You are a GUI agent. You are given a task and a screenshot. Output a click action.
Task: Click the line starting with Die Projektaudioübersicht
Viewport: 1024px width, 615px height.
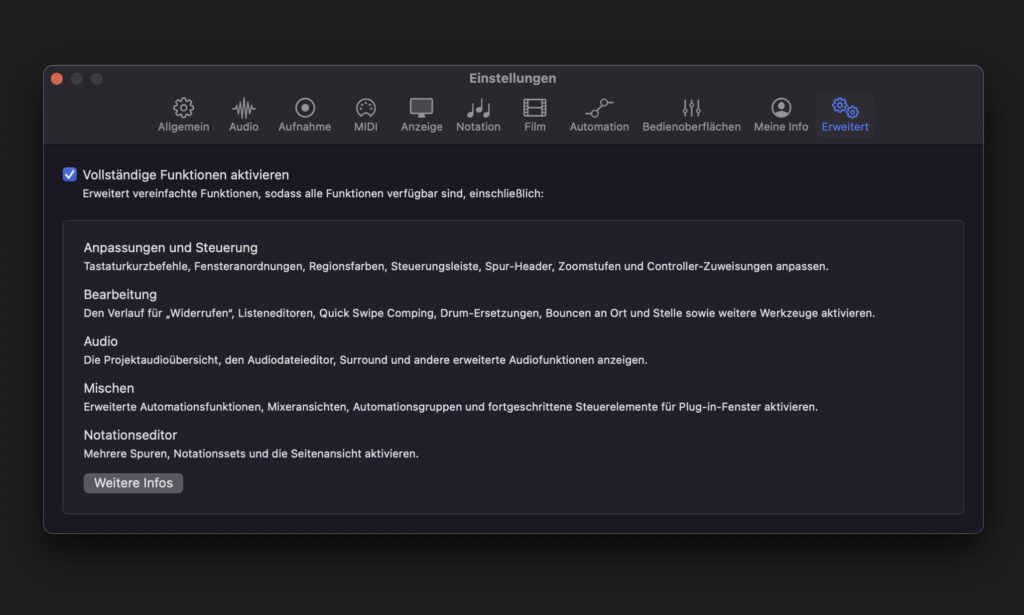(x=366, y=360)
